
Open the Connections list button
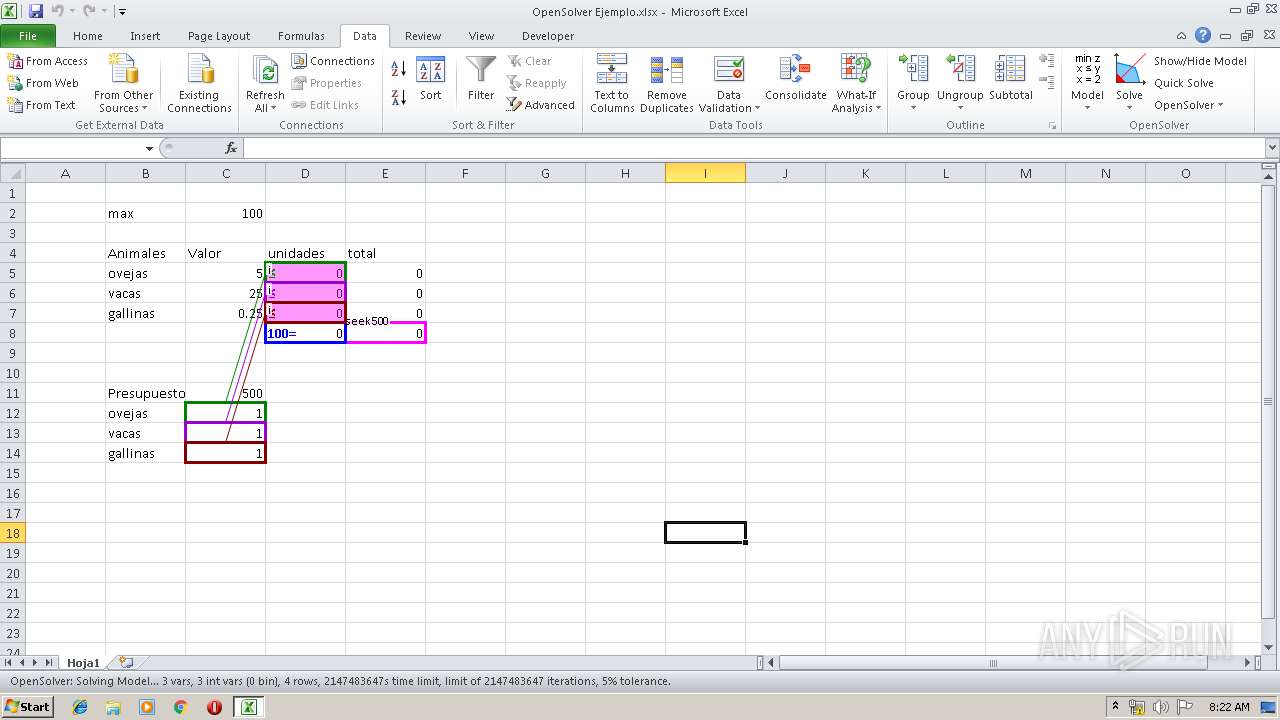pyautogui.click(x=333, y=61)
